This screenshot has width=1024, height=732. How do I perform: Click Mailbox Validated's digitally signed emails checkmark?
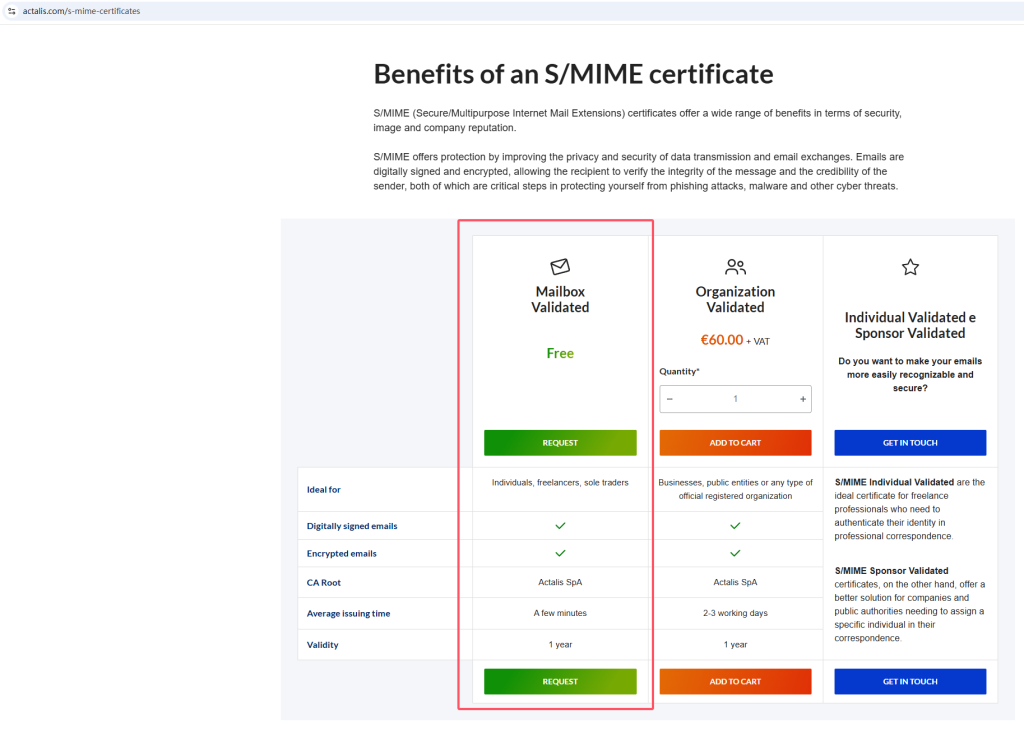pos(560,525)
